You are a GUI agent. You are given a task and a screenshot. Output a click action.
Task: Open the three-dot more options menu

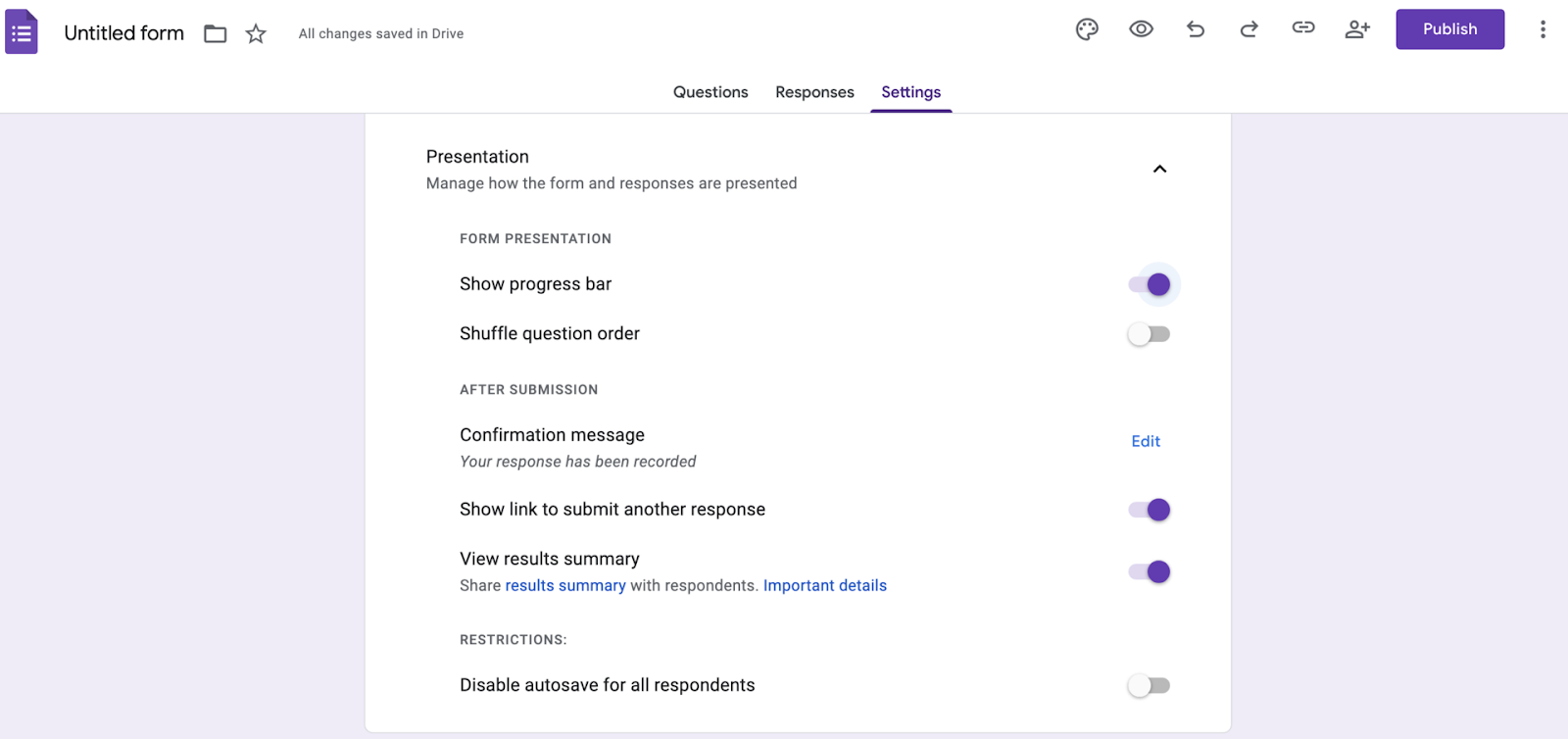pos(1543,29)
